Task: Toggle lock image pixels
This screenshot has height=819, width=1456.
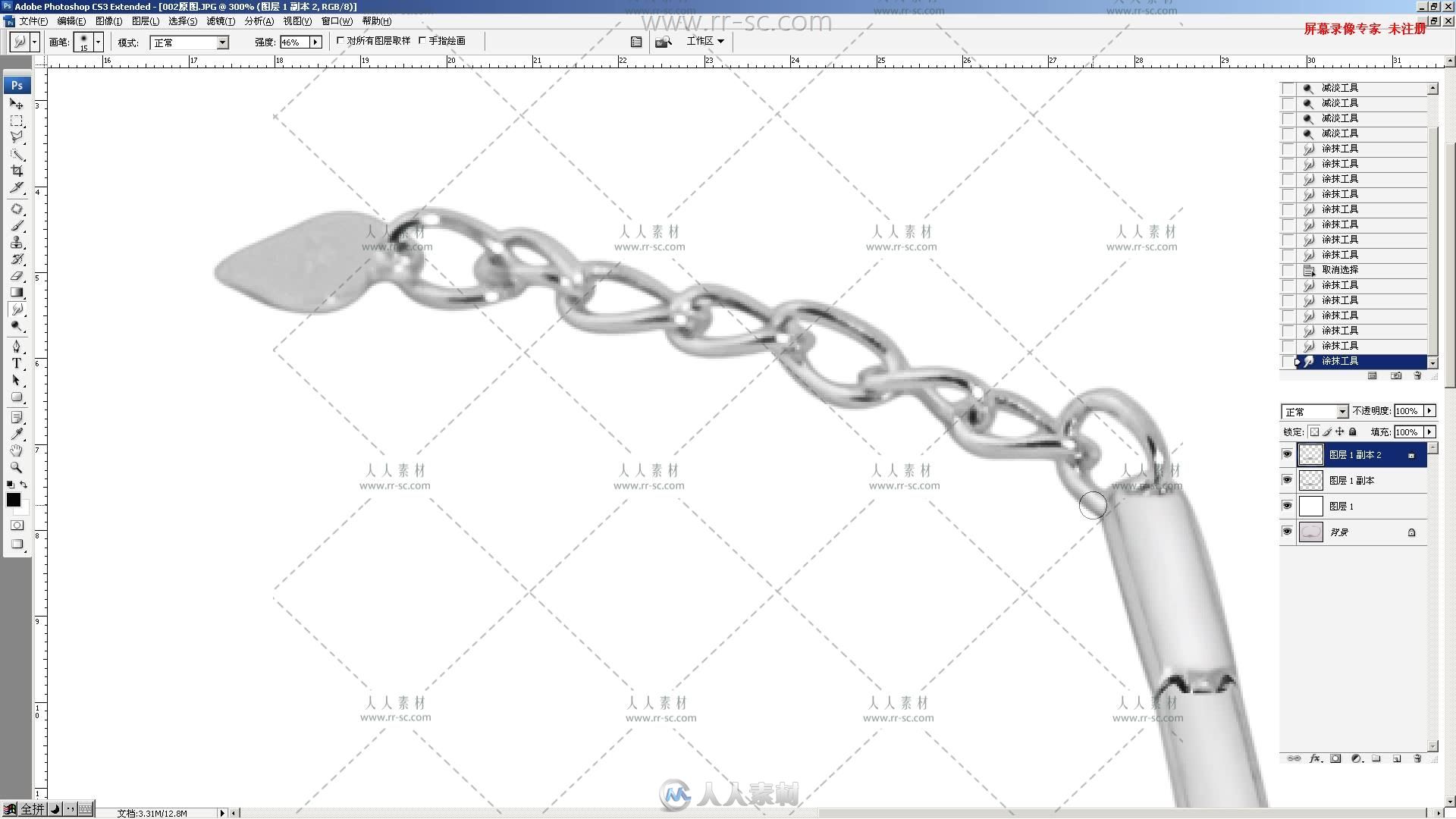Action: click(1327, 432)
